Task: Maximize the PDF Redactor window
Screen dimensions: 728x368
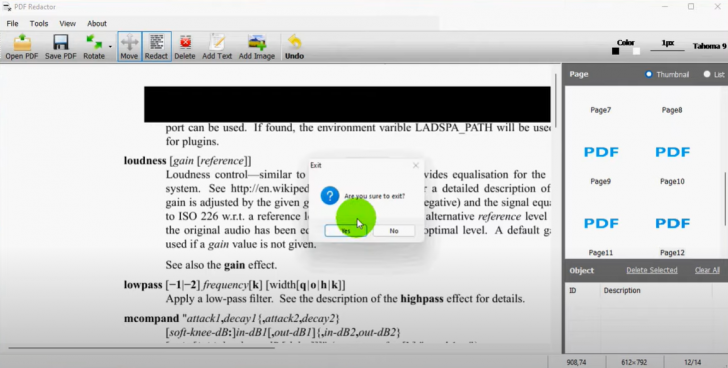Action: pyautogui.click(x=691, y=6)
